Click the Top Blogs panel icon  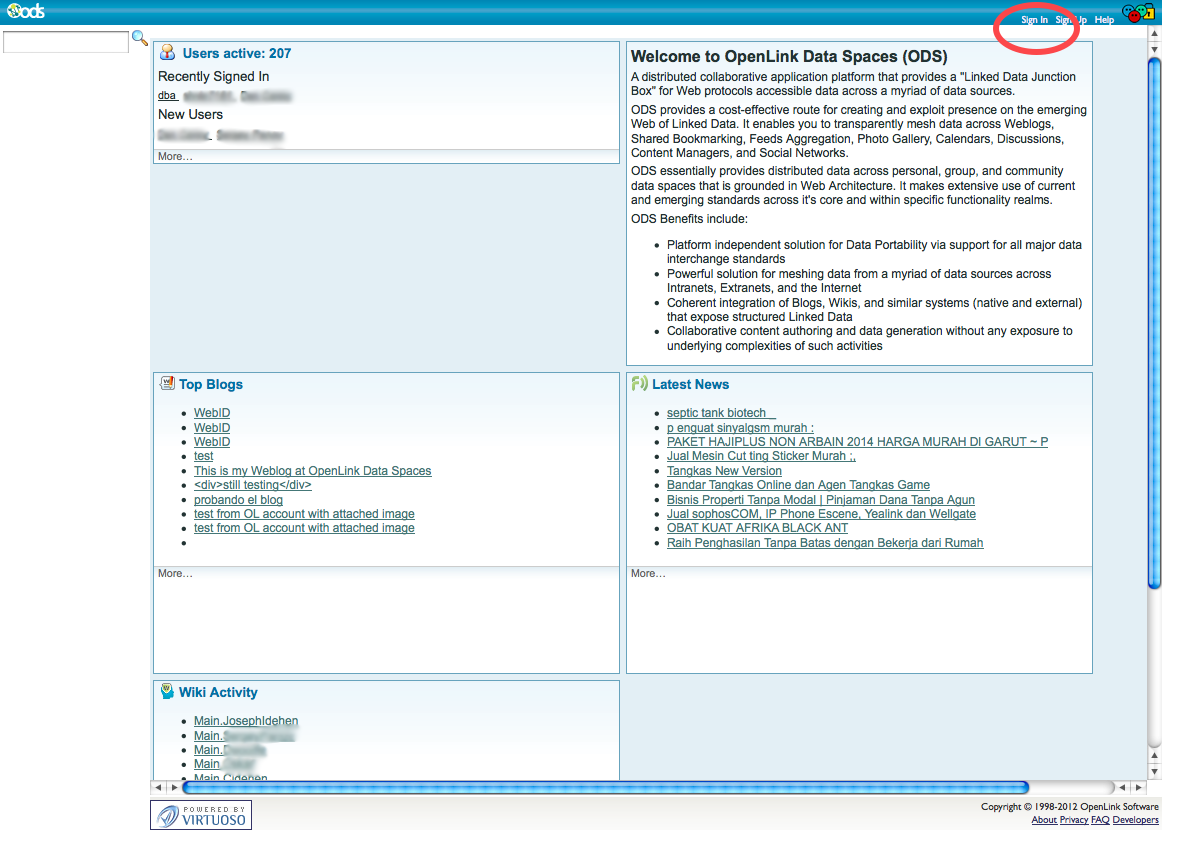pos(167,383)
